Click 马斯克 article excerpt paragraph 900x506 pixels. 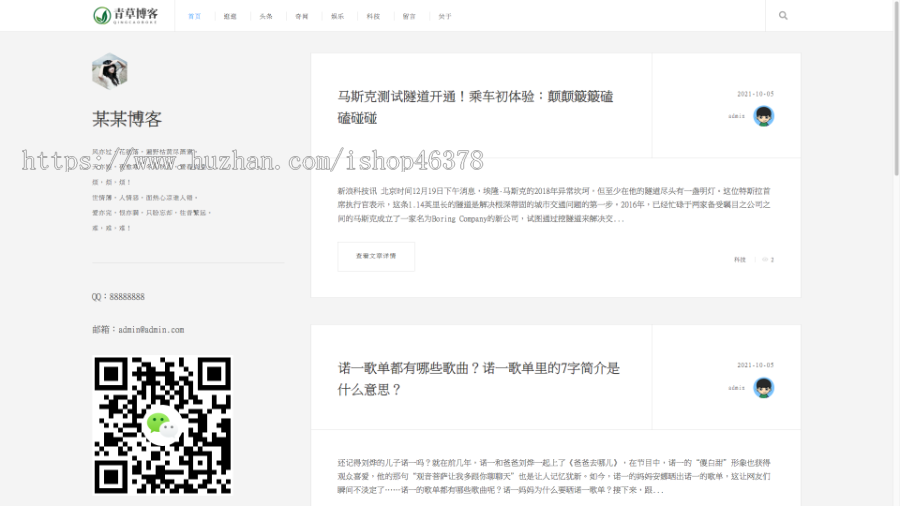coord(554,205)
